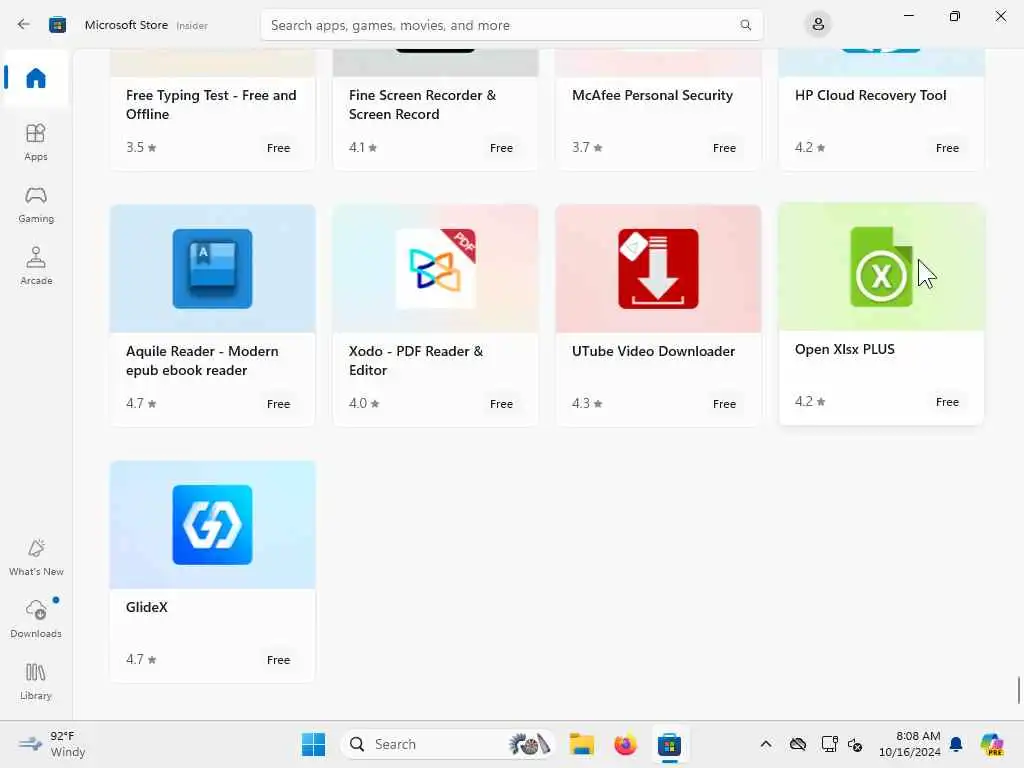Click the vertical scrollbar thumb
The image size is (1024, 768).
click(x=1019, y=690)
